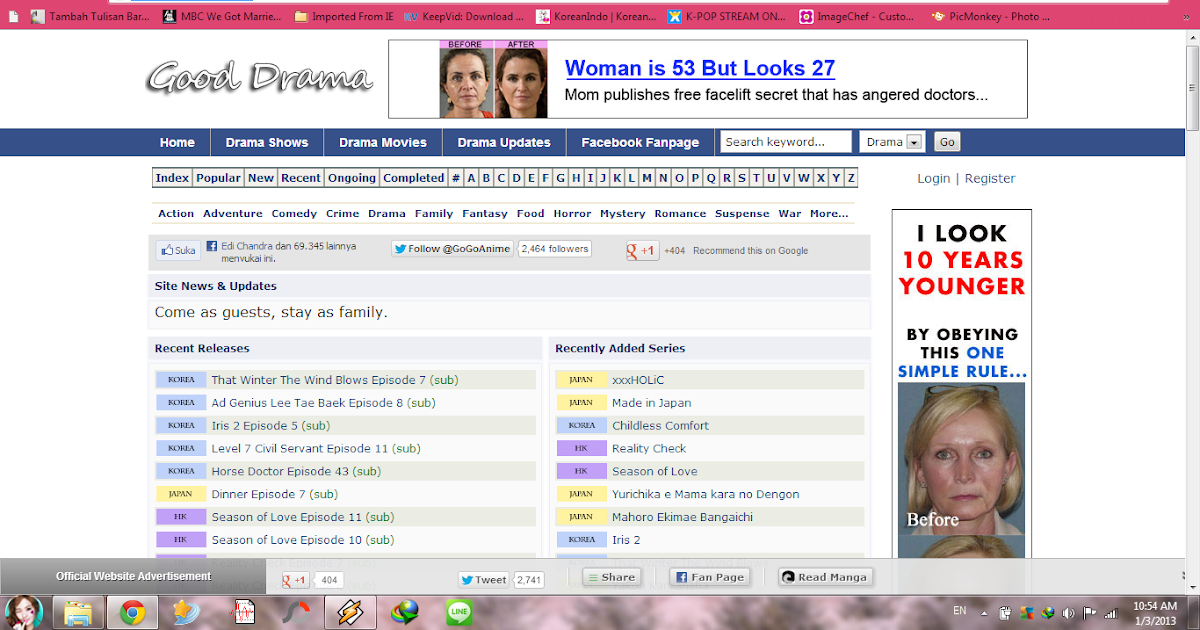Open the Comedy genre link

294,213
